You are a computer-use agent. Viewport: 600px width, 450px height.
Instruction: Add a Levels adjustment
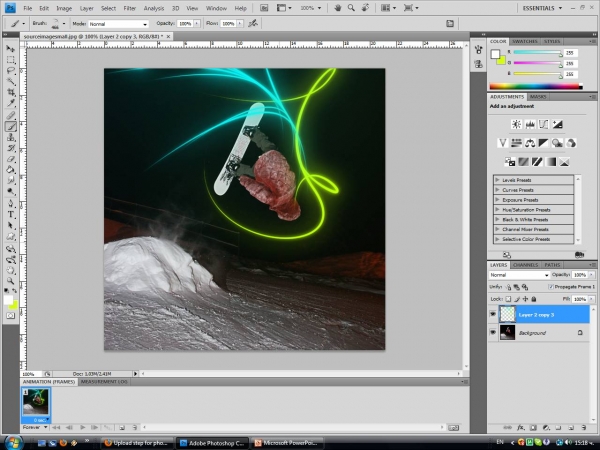[x=530, y=124]
